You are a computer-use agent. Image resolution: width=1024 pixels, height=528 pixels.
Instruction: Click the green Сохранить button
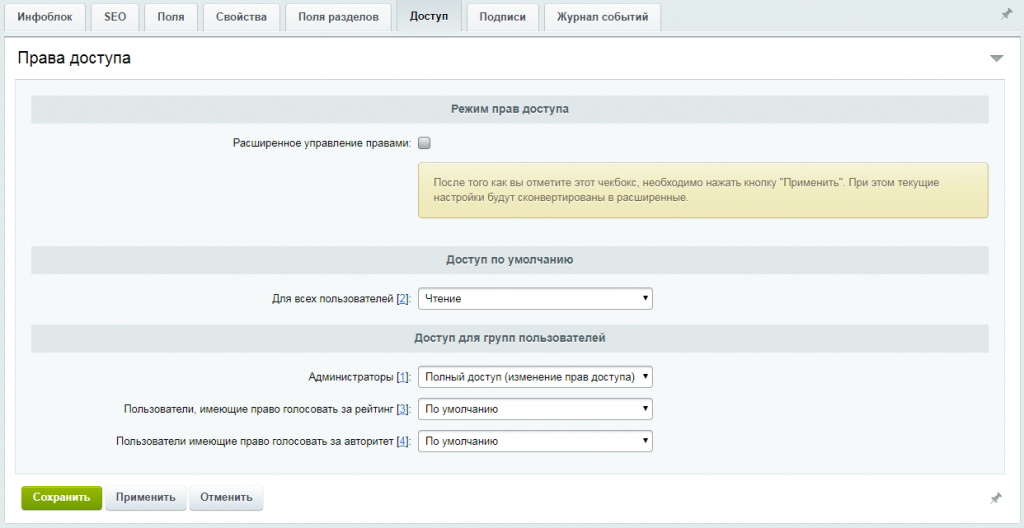tap(61, 497)
